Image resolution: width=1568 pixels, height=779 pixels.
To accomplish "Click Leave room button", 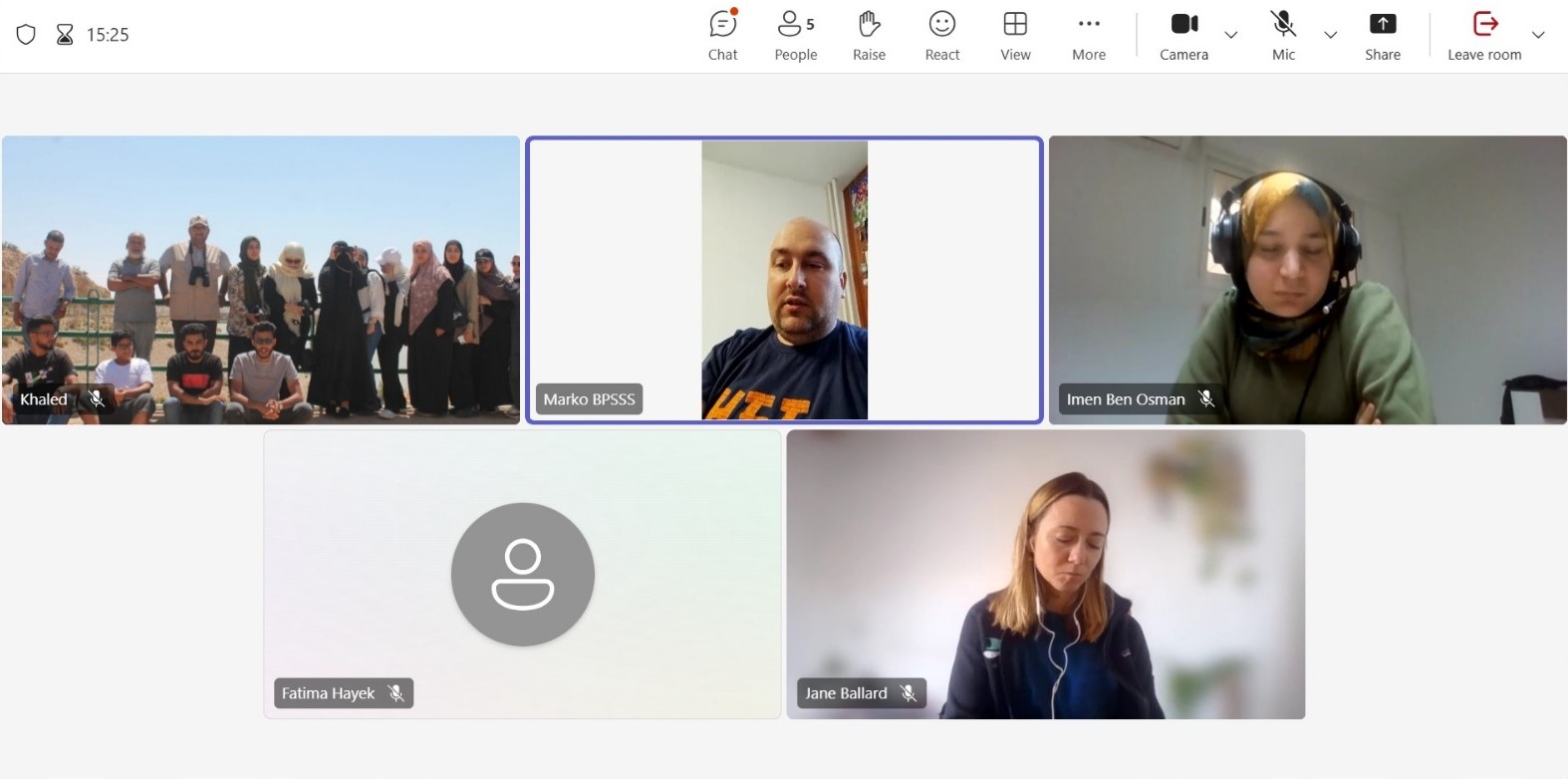I will (x=1483, y=36).
